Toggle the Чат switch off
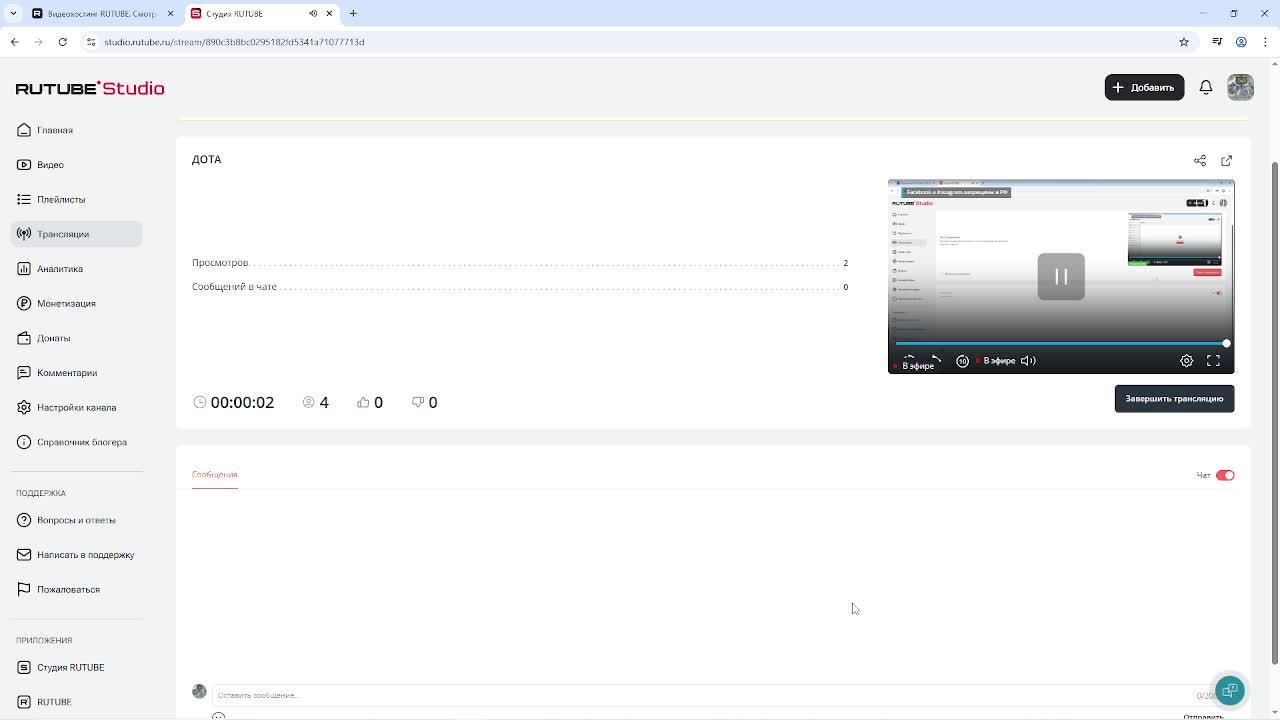Screen dimensions: 1280x720 tap(1225, 475)
